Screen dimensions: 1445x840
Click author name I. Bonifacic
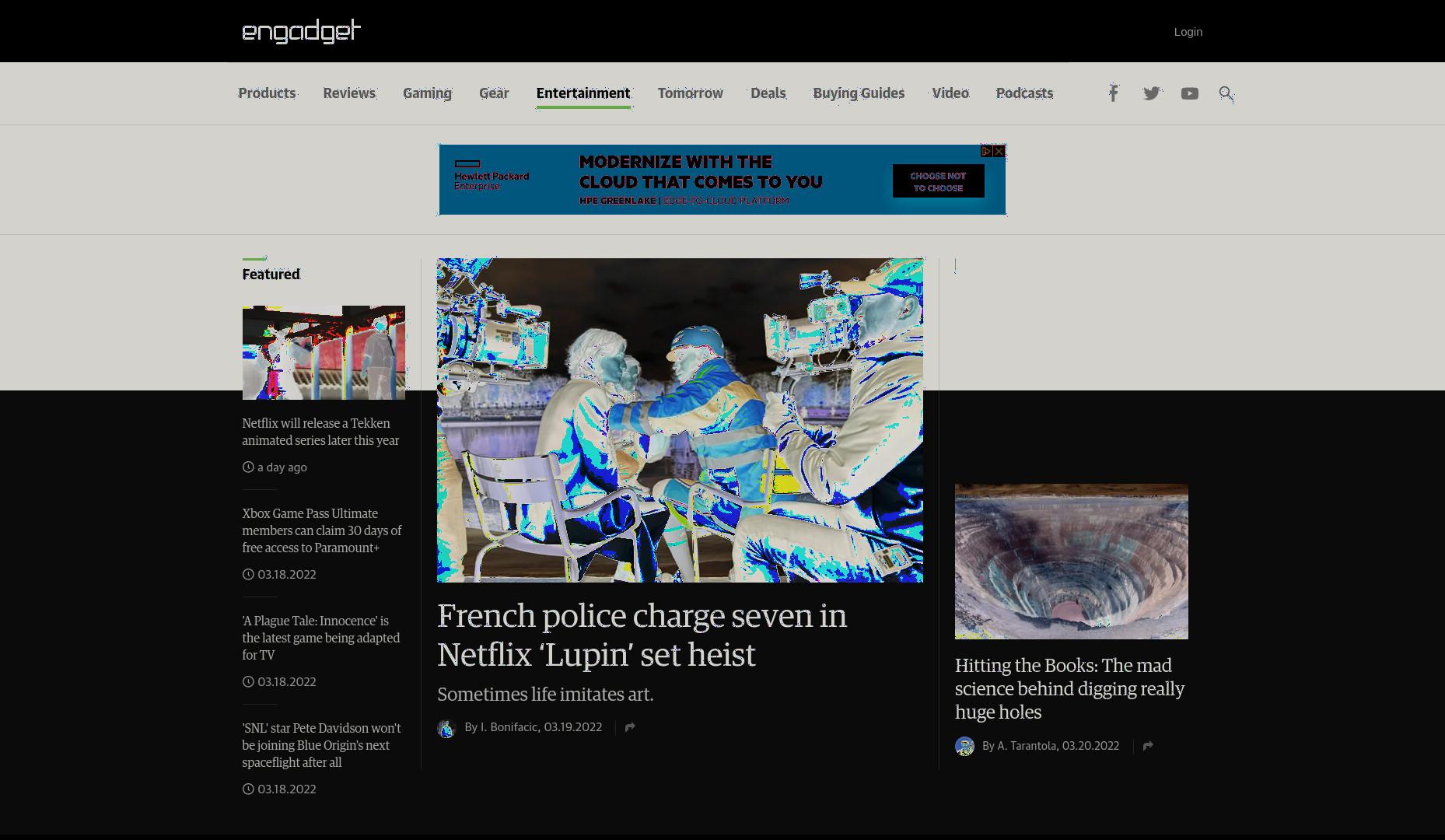[x=509, y=727]
